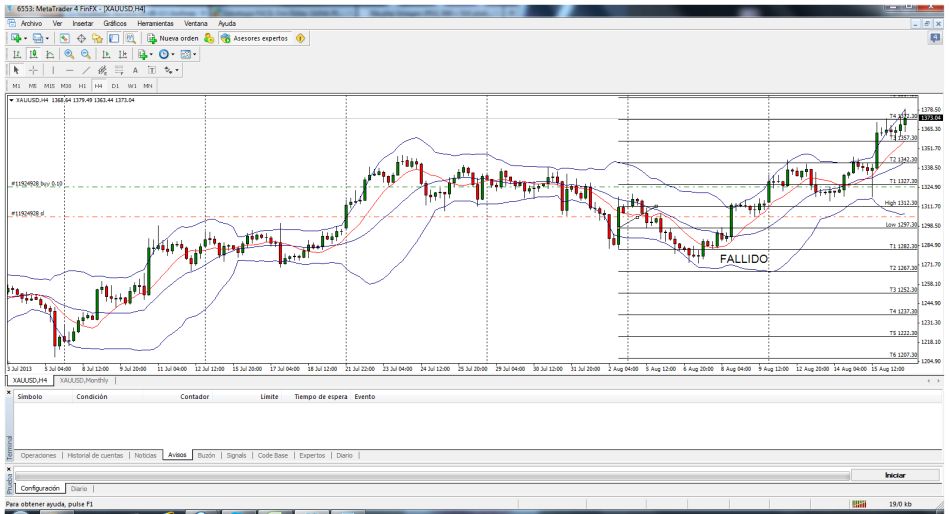Switch to Historial de cuentas tab

(x=97, y=455)
